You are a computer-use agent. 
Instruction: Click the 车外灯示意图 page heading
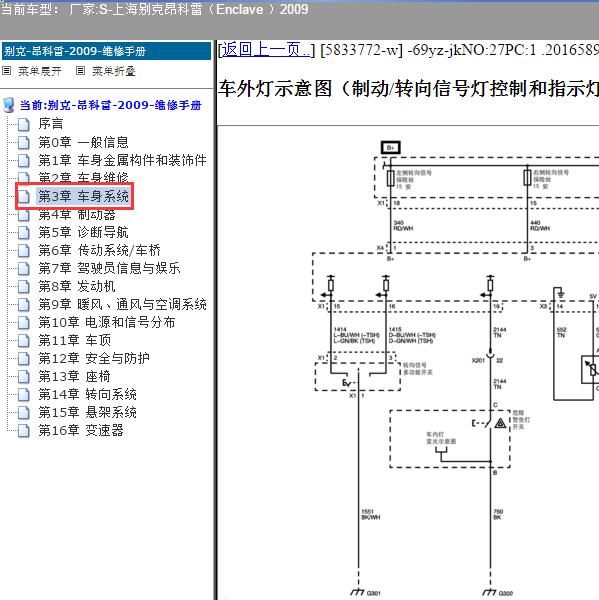pyautogui.click(x=408, y=88)
